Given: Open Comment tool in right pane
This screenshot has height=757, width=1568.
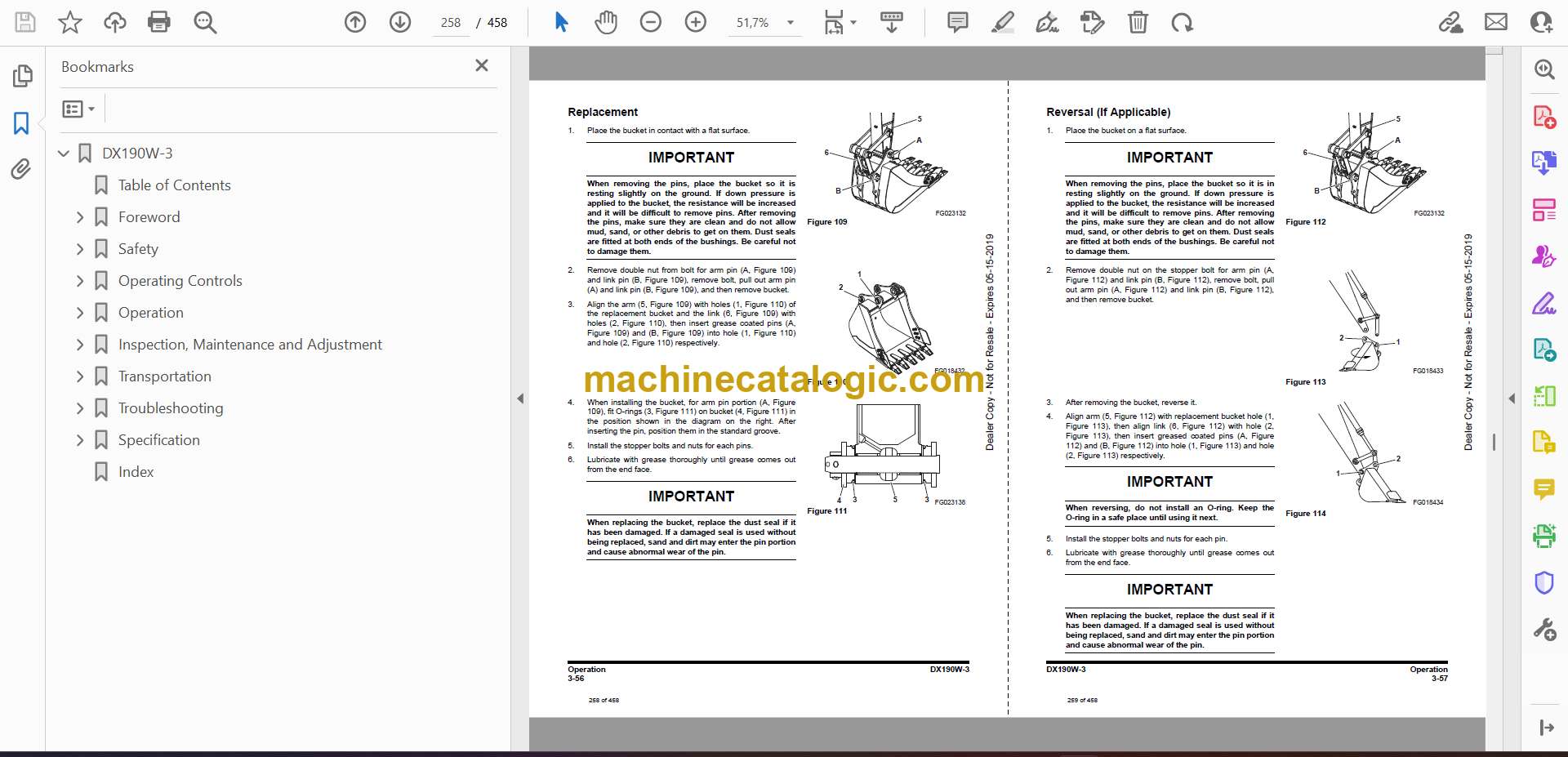Looking at the screenshot, I should click(x=1543, y=489).
